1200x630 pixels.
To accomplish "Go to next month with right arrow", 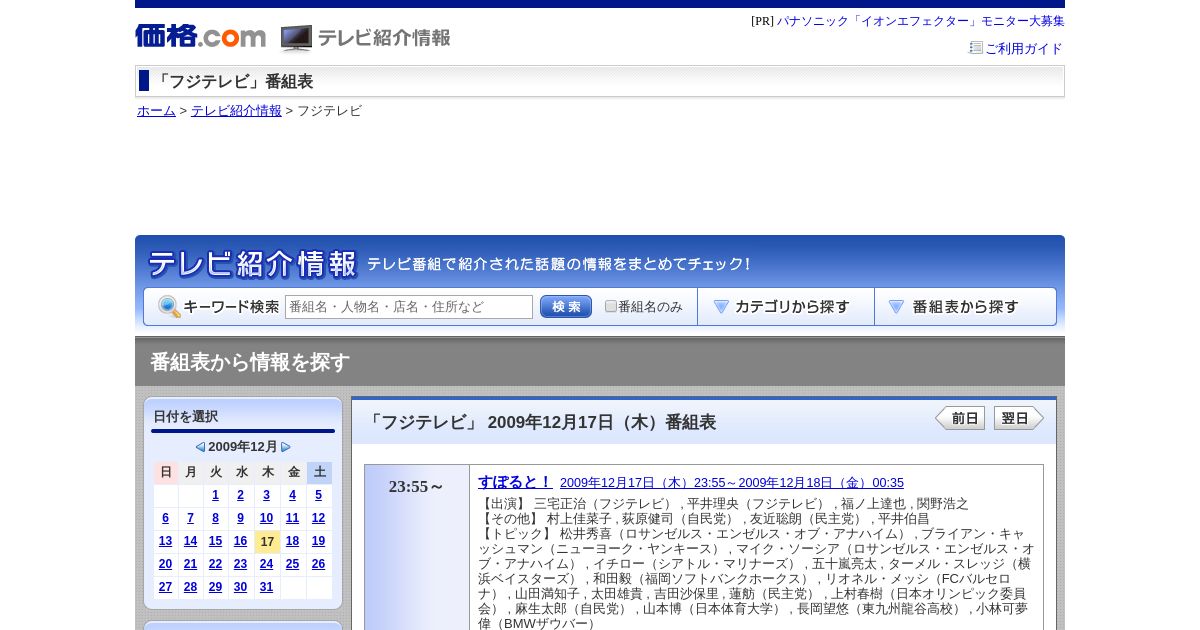I will click(286, 447).
